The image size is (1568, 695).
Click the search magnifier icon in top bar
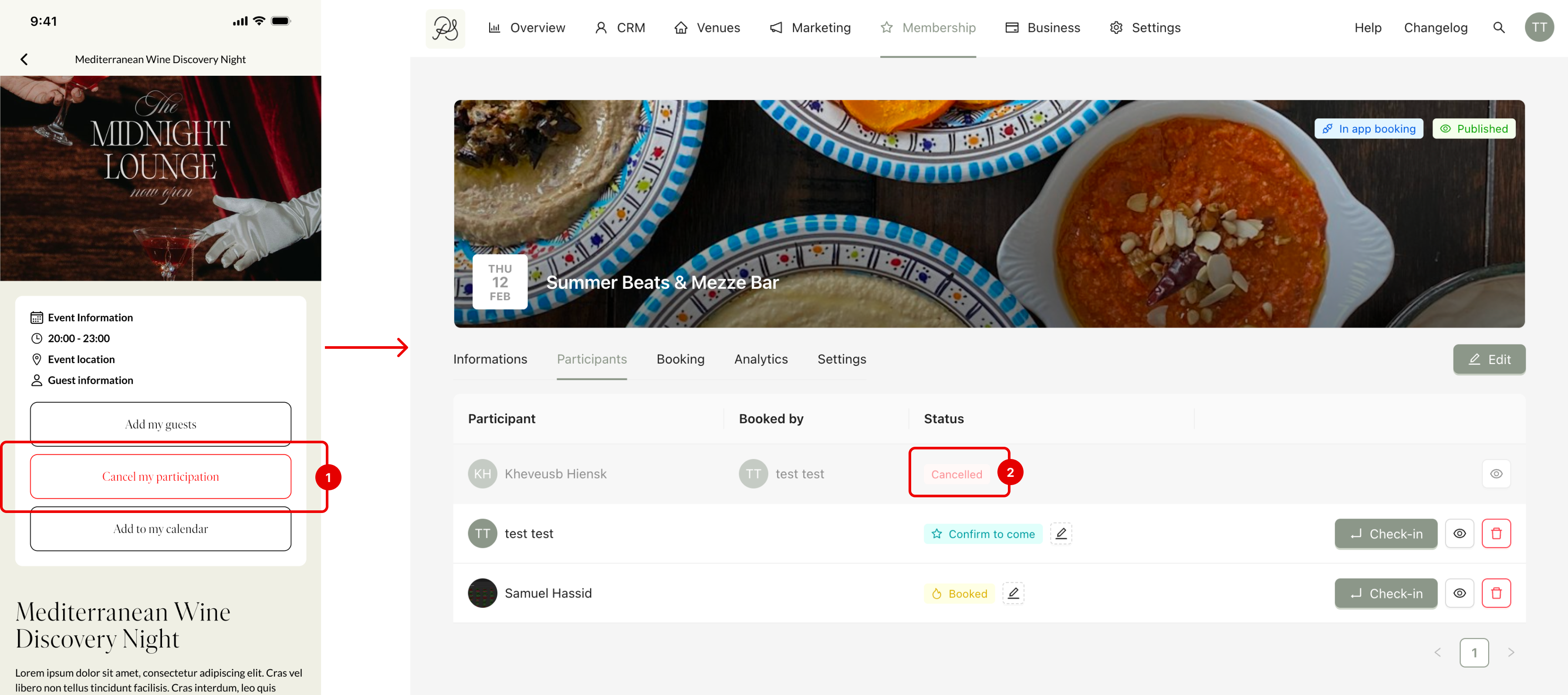click(1499, 27)
